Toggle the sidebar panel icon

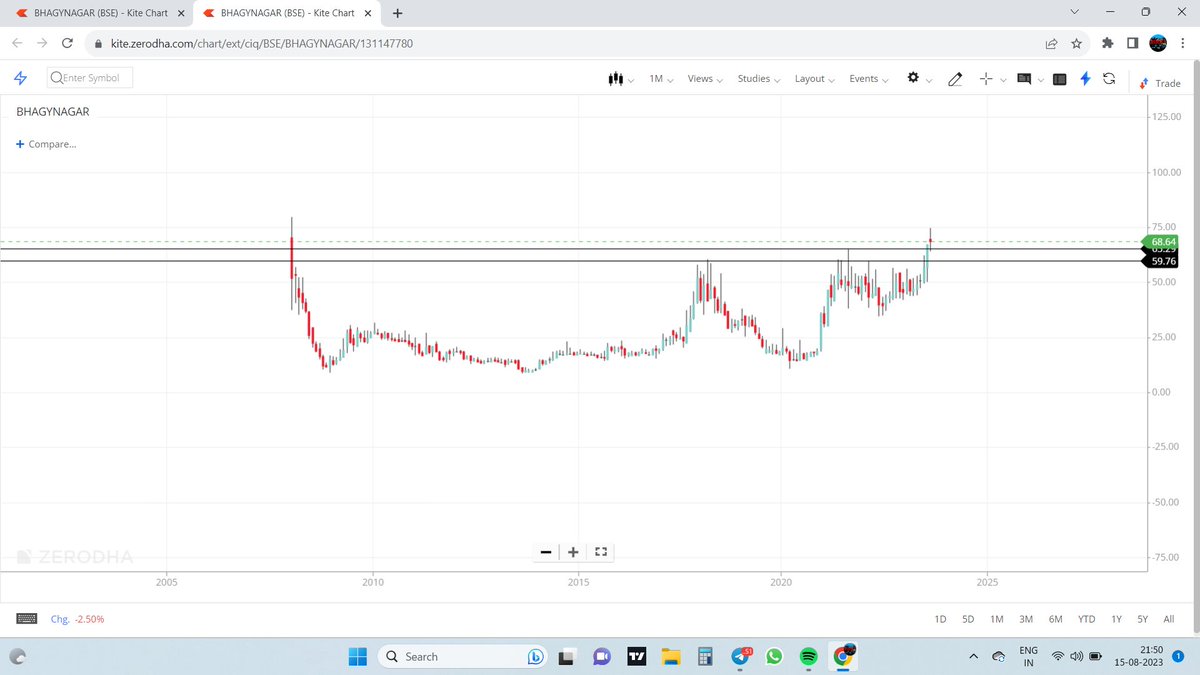coord(1060,79)
